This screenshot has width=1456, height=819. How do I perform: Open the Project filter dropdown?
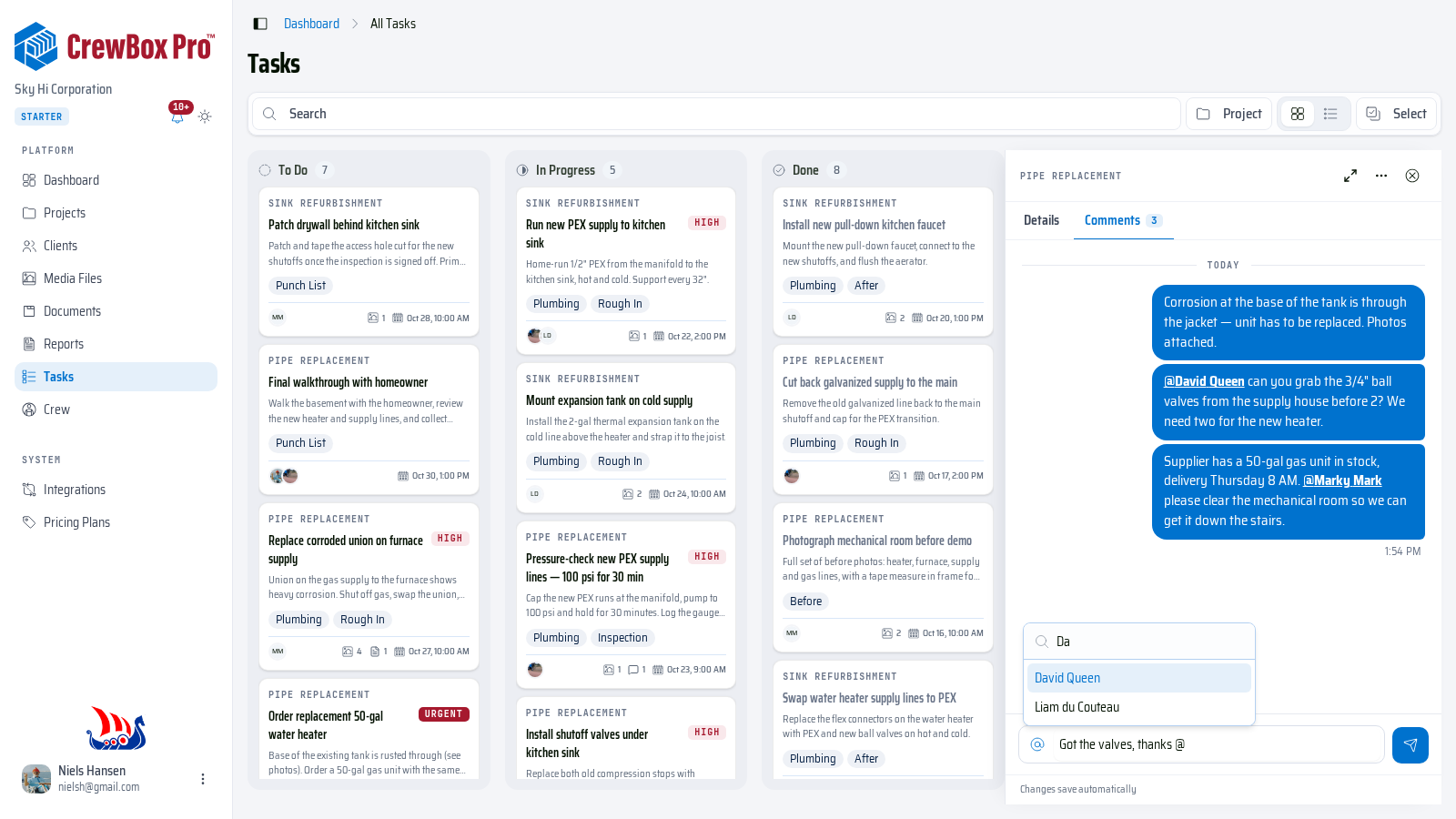point(1228,114)
